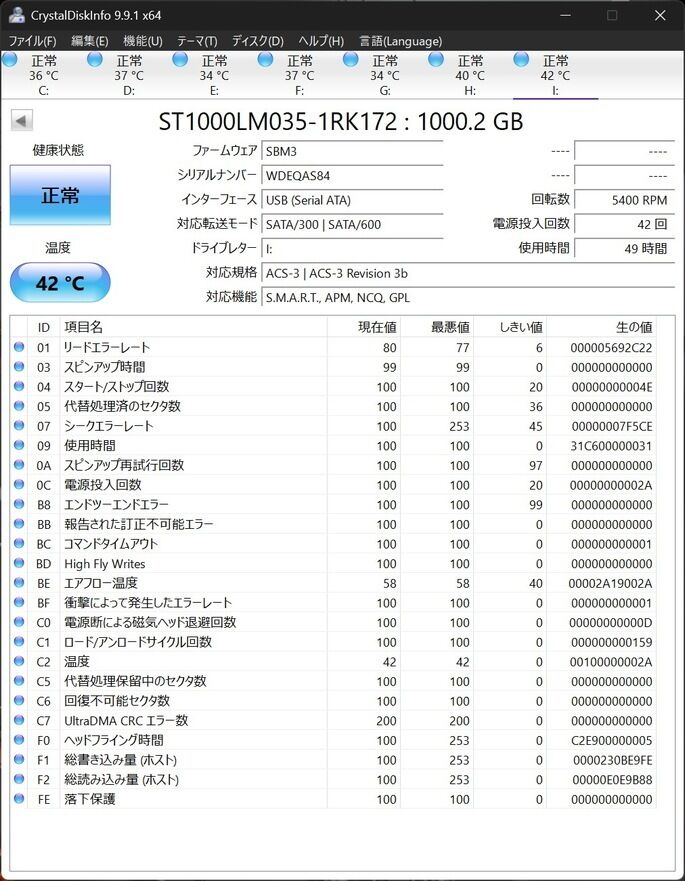Viewport: 685px width, 881px height.
Task: Click raw value 000005692C22
Action: coord(611,347)
